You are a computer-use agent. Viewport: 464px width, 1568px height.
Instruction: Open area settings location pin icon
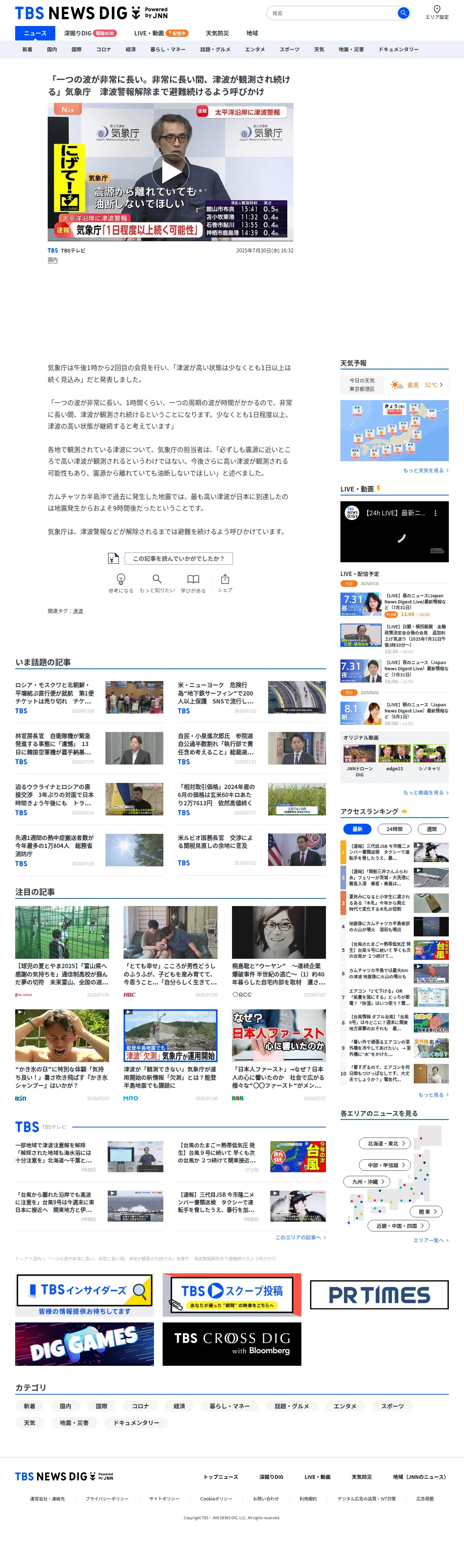[437, 9]
